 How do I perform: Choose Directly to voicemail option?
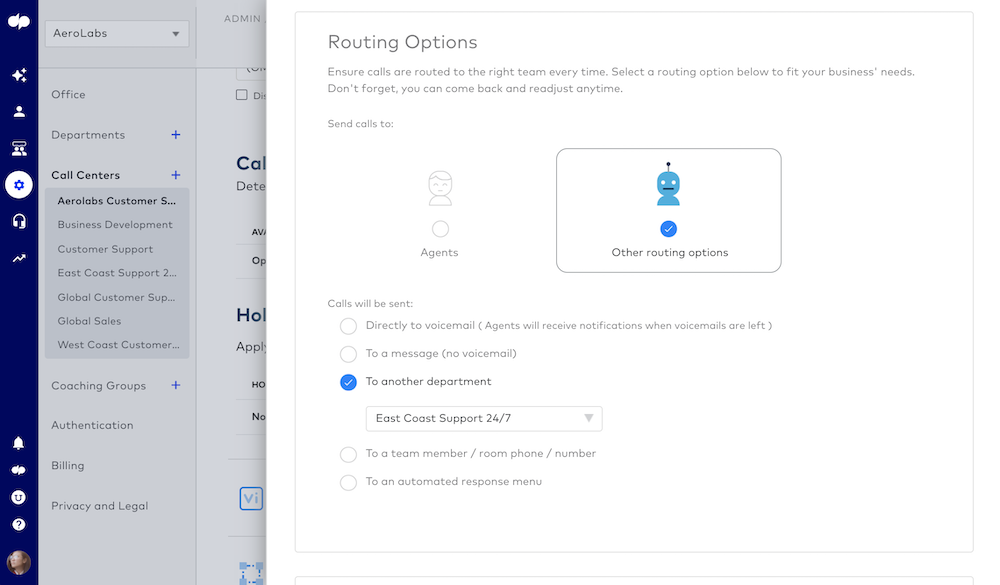(348, 326)
